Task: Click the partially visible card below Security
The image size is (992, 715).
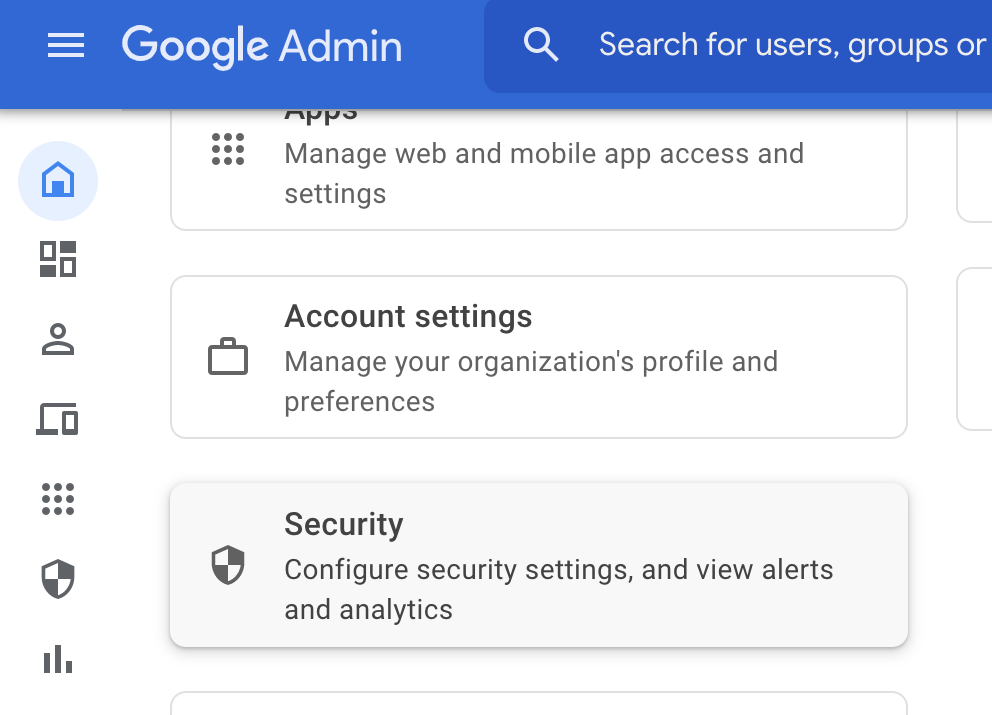Action: tap(538, 704)
